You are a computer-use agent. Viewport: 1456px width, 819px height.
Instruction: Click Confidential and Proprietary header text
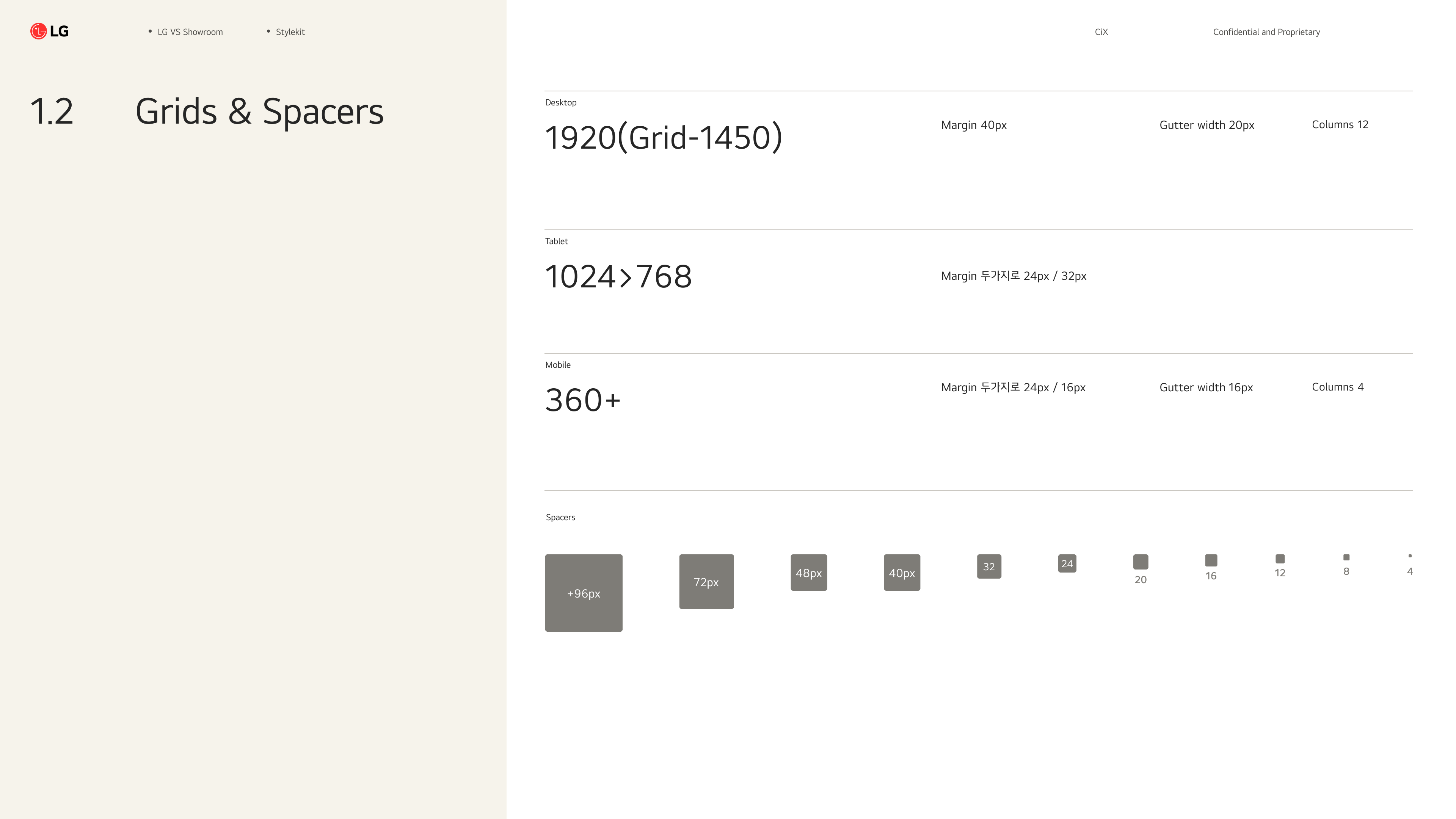[1266, 32]
